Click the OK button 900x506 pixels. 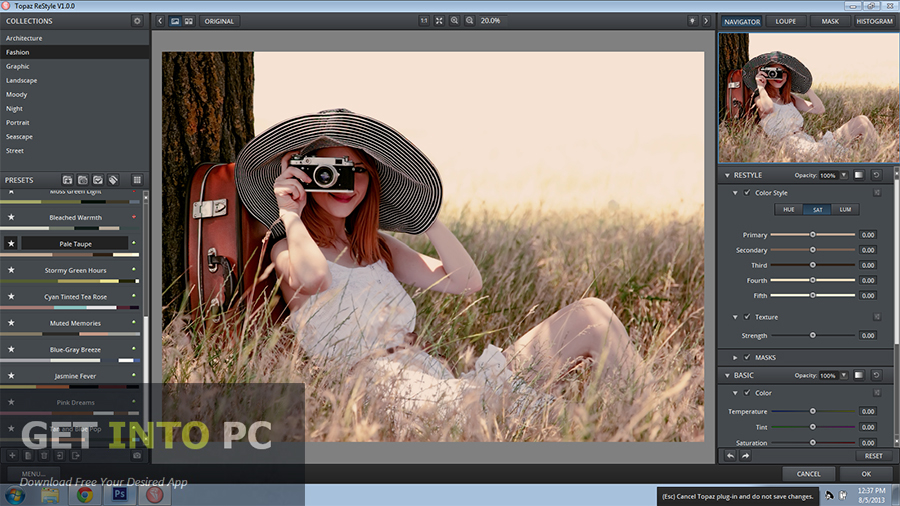click(866, 474)
